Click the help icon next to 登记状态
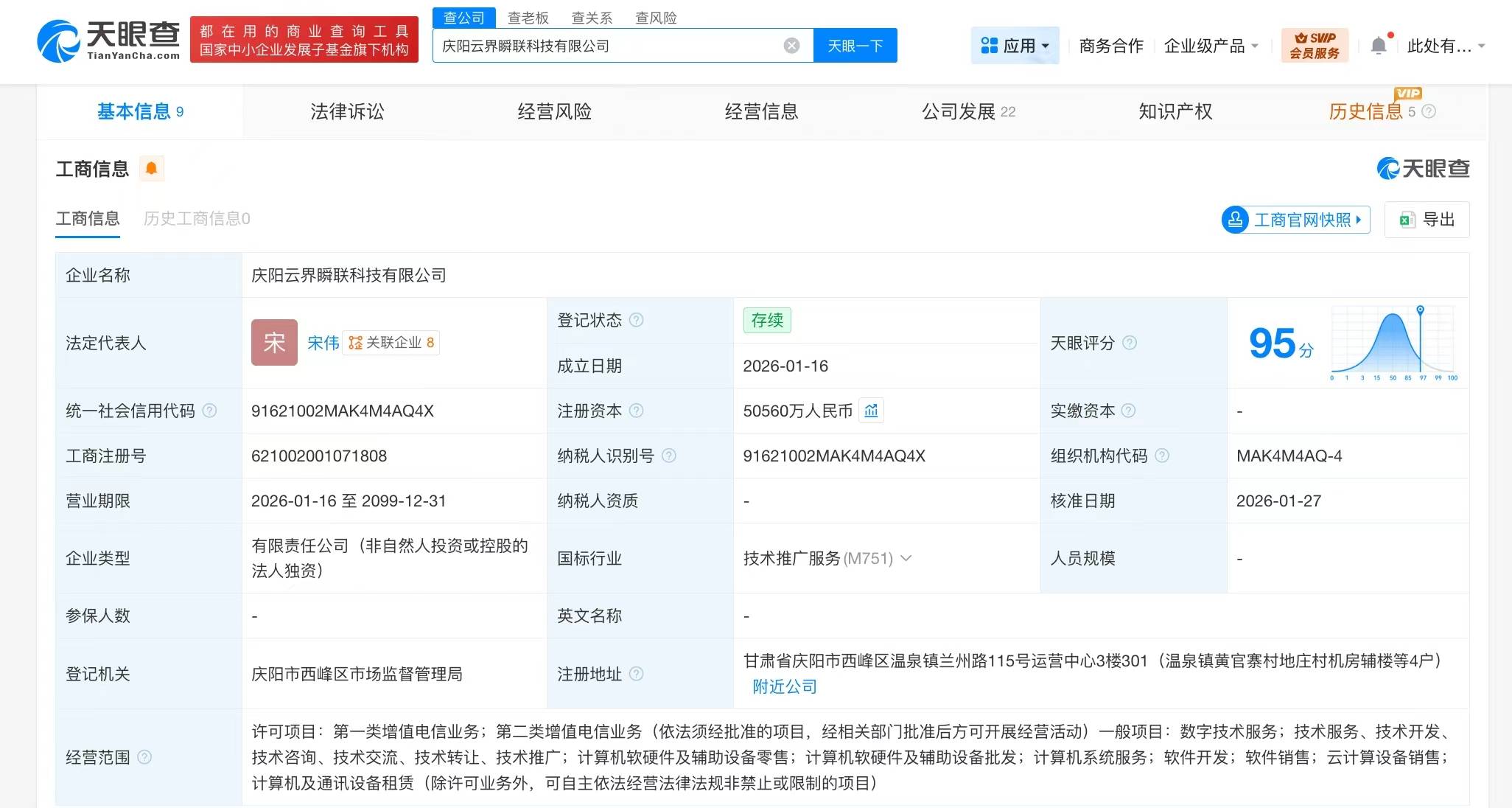 point(637,320)
